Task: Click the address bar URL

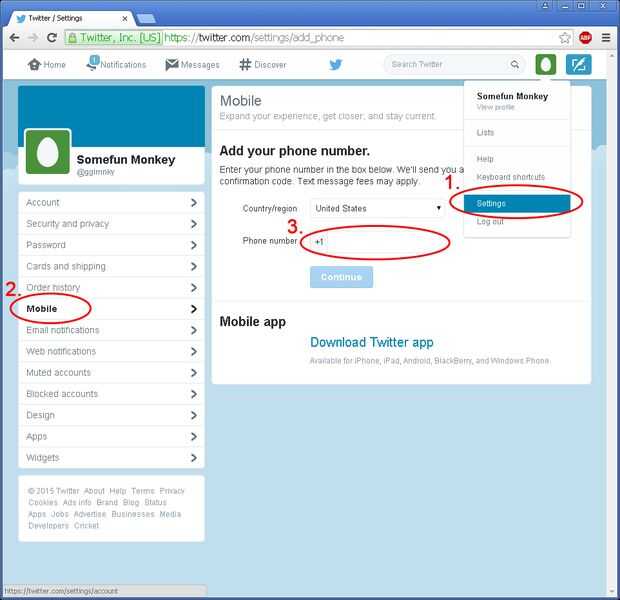Action: coord(254,38)
